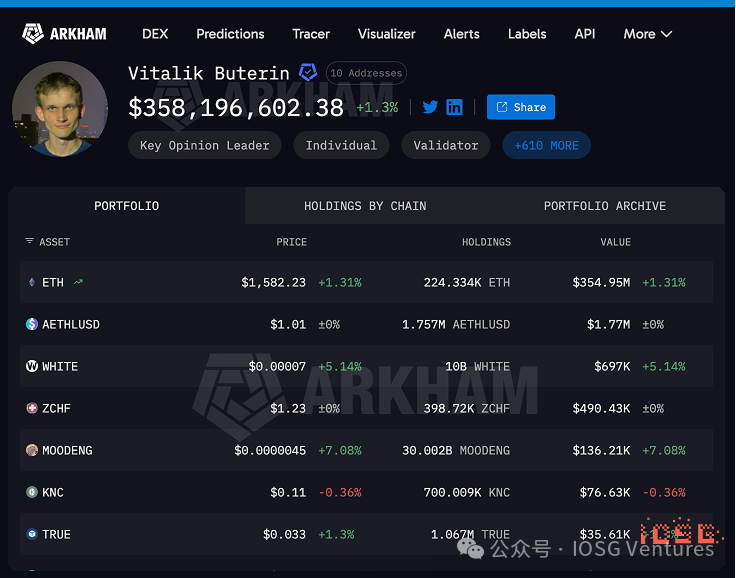Switch to Holdings By Chain tab
This screenshot has width=736, height=578.
[x=365, y=206]
